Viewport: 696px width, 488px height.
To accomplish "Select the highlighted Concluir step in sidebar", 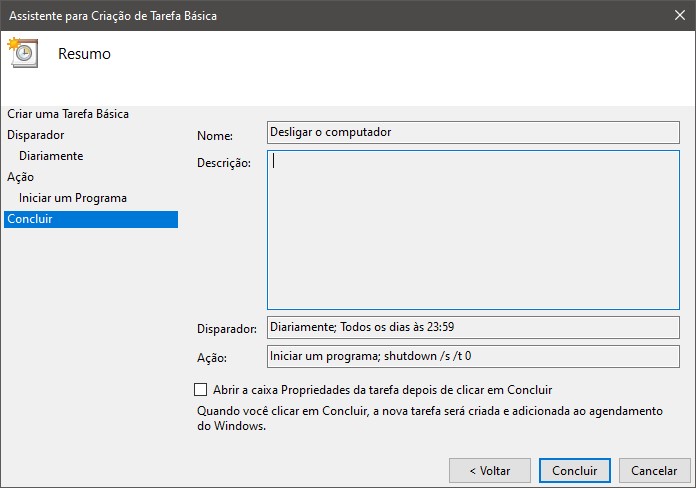I will coord(30,219).
